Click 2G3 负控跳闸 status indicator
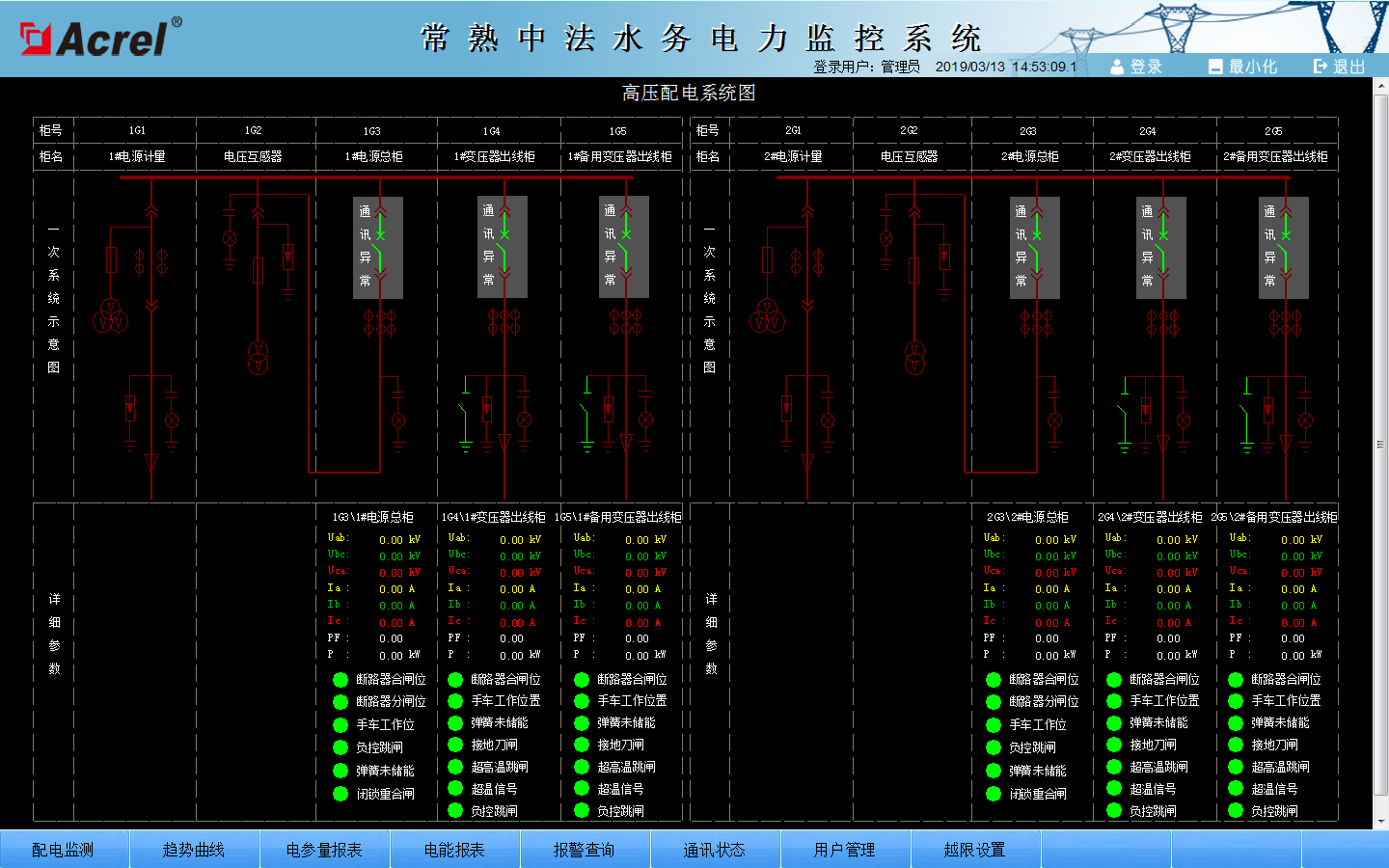This screenshot has height=868, width=1389. [x=994, y=747]
